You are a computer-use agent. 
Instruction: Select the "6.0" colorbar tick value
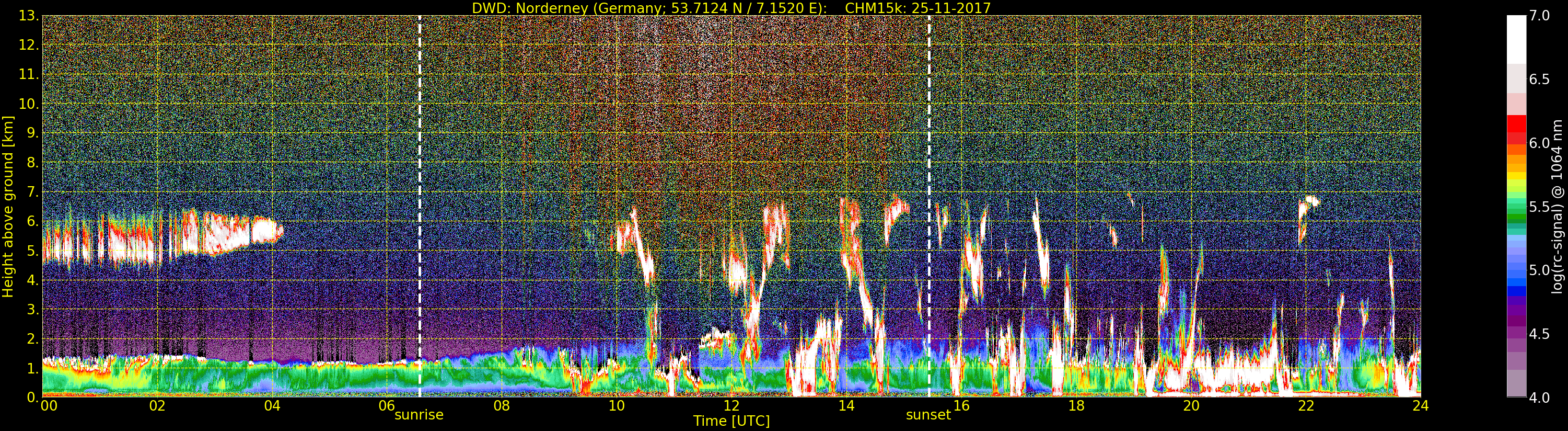[1540, 143]
